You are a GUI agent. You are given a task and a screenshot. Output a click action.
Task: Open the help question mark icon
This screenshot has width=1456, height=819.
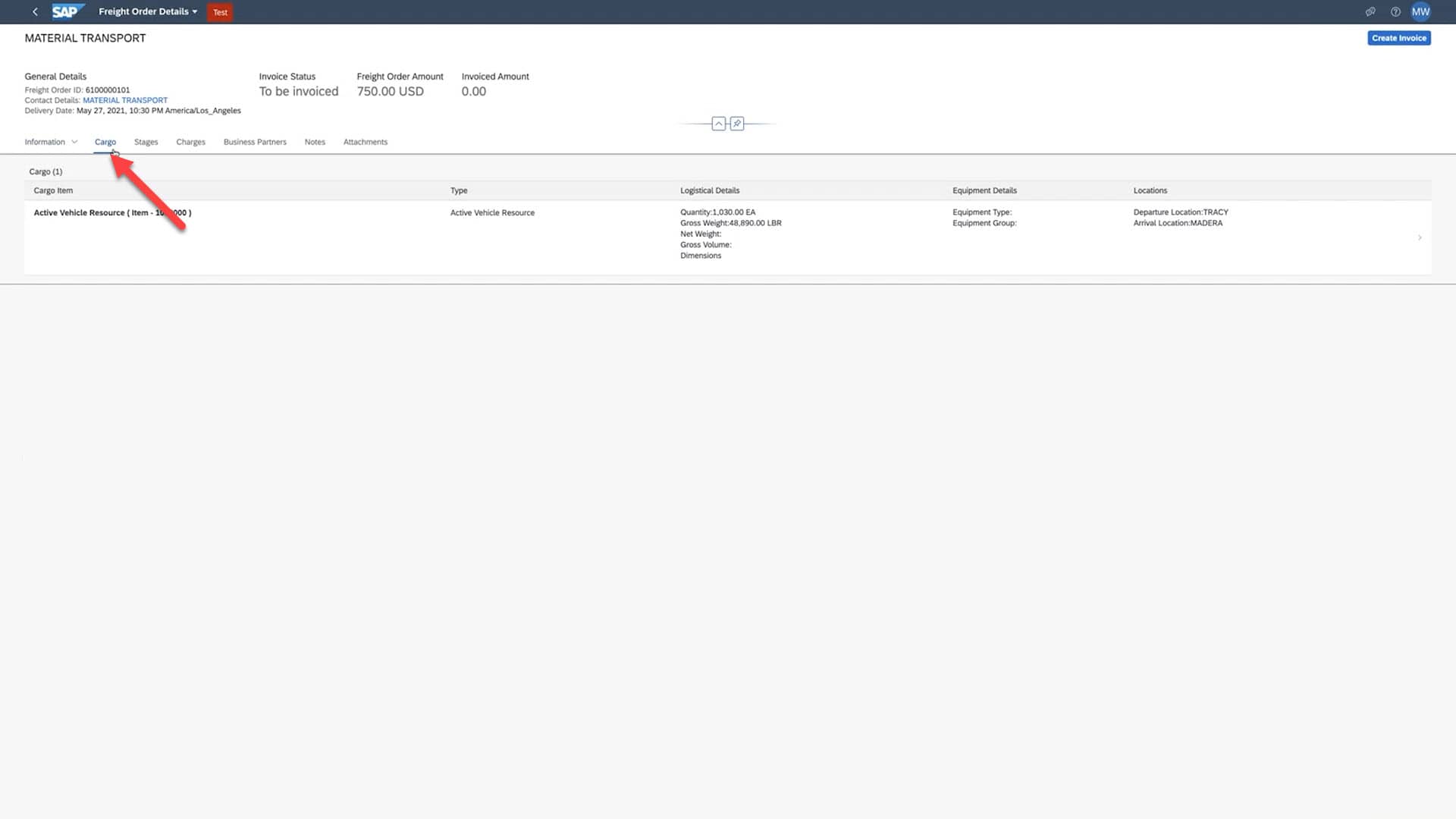click(x=1395, y=11)
